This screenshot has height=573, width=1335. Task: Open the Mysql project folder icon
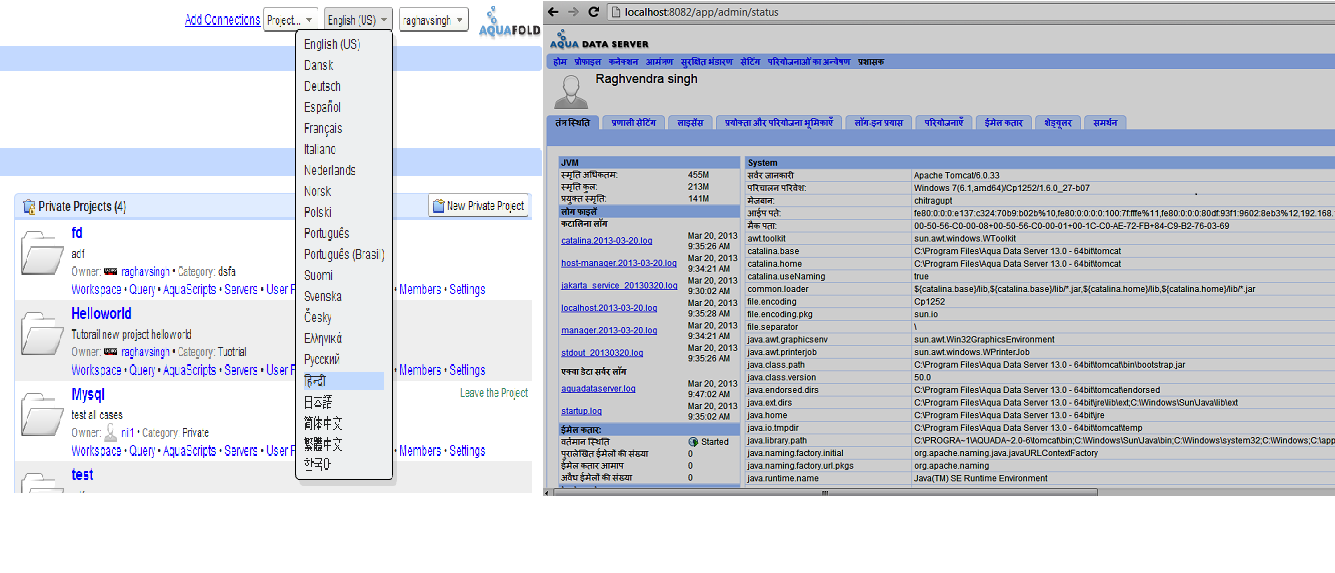(43, 414)
